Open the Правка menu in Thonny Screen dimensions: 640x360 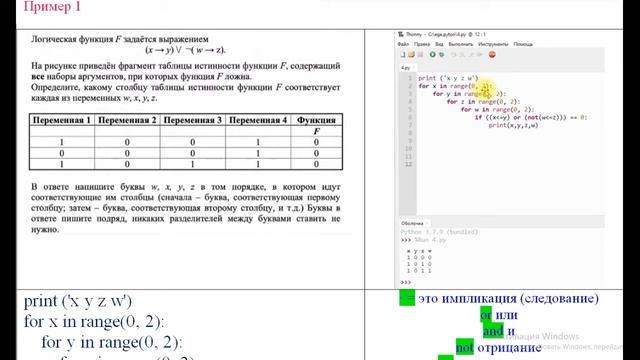click(x=422, y=44)
